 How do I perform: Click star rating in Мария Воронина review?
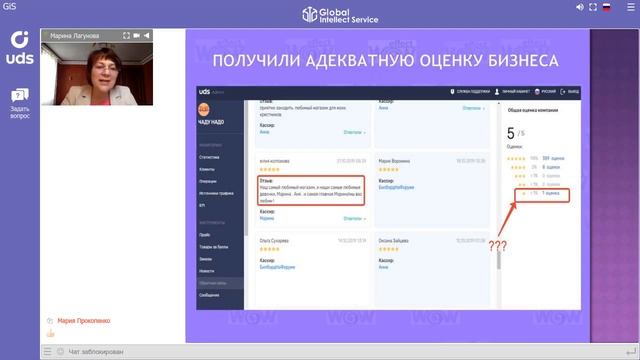click(389, 169)
